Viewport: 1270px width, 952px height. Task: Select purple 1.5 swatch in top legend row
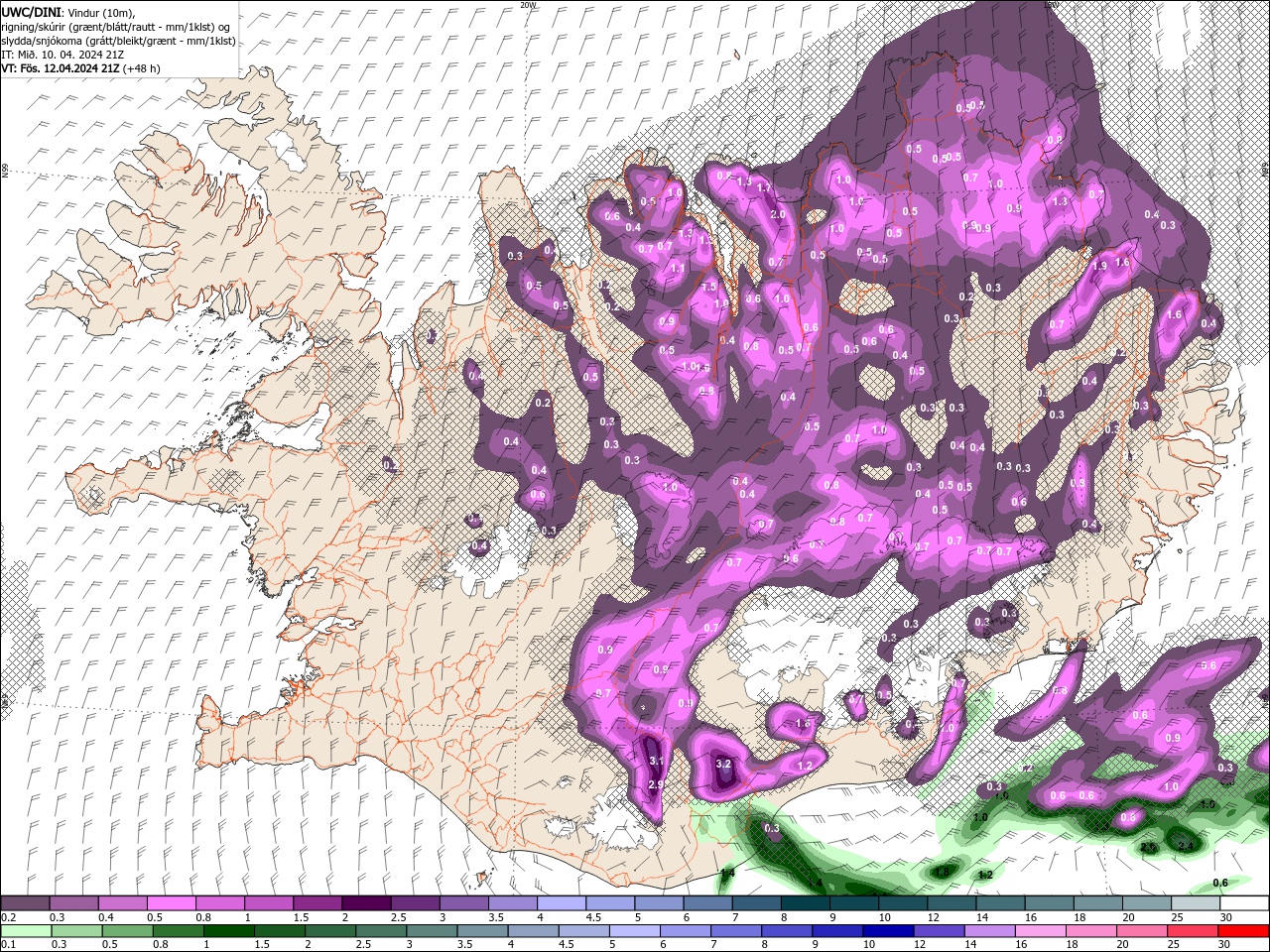pos(317,903)
